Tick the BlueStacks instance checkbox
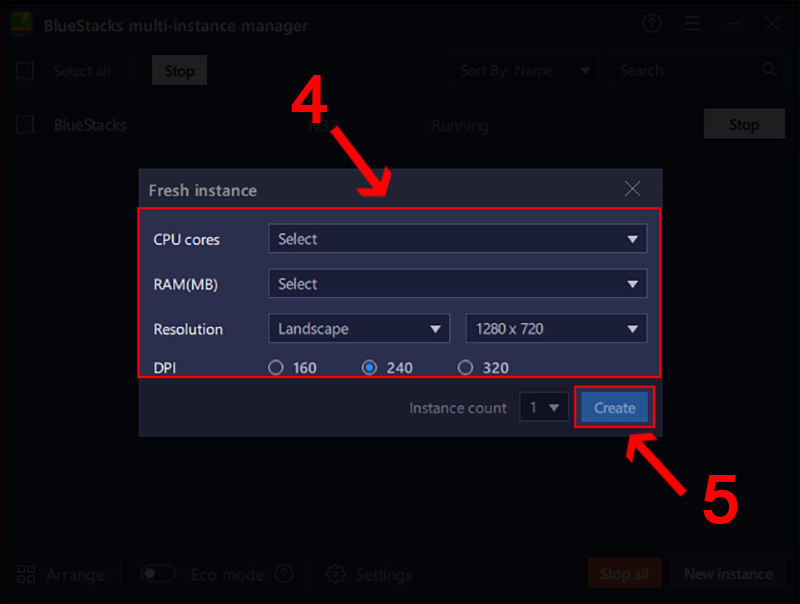 [x=25, y=124]
